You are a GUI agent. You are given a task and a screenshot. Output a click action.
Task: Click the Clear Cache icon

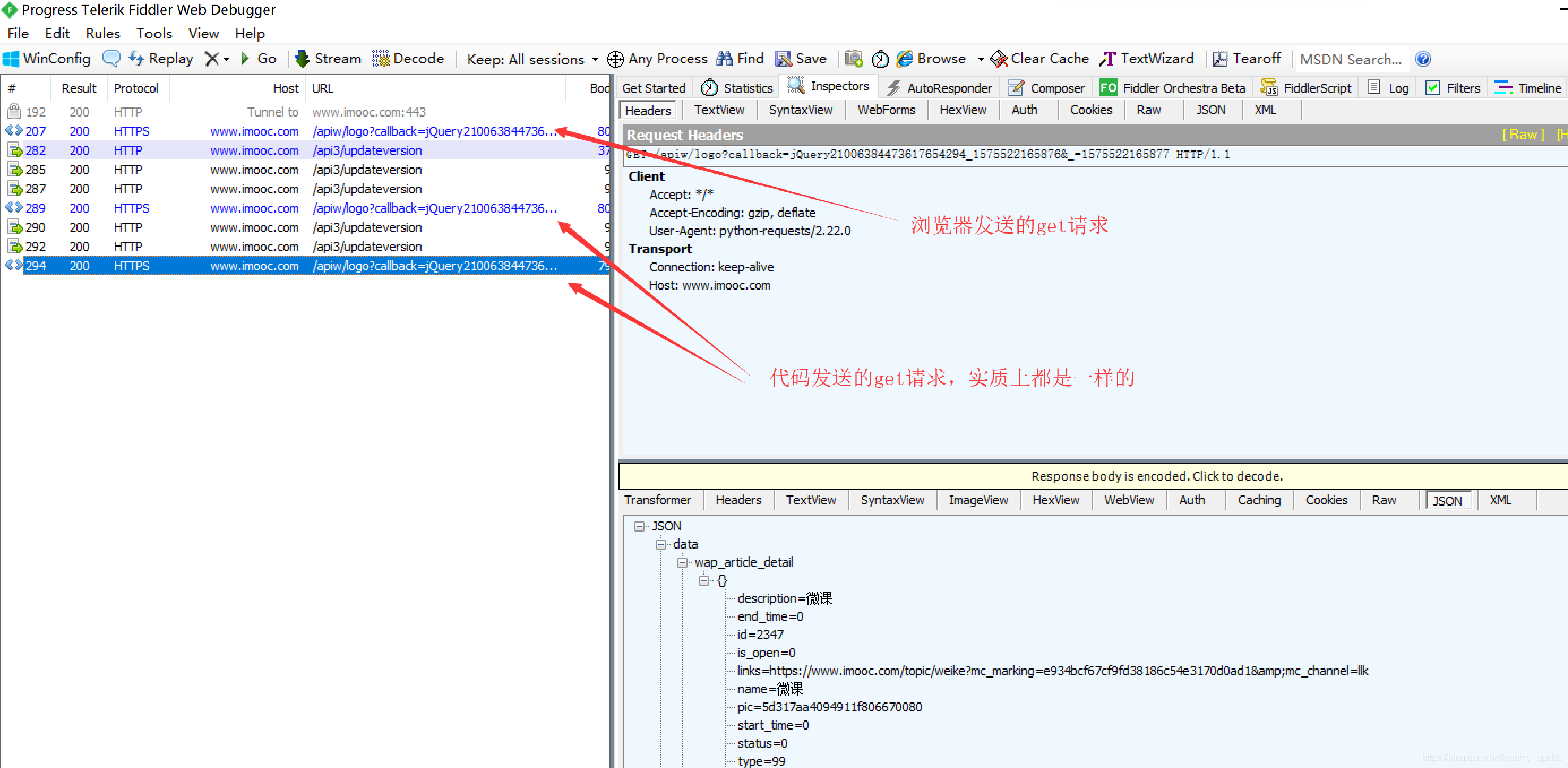click(x=998, y=59)
